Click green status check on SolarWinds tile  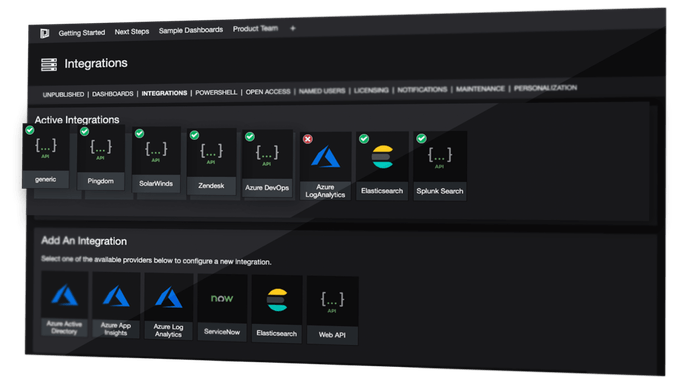coord(139,133)
